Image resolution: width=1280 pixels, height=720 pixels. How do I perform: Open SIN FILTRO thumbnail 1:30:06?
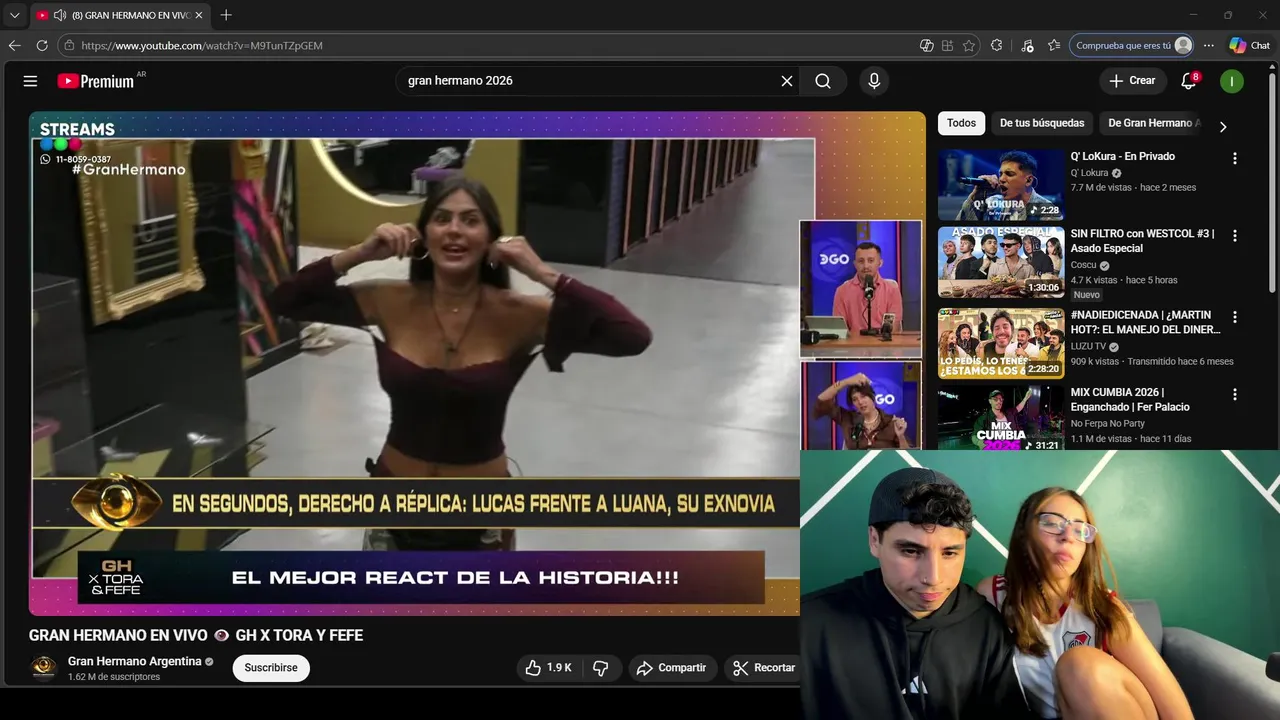point(1001,262)
